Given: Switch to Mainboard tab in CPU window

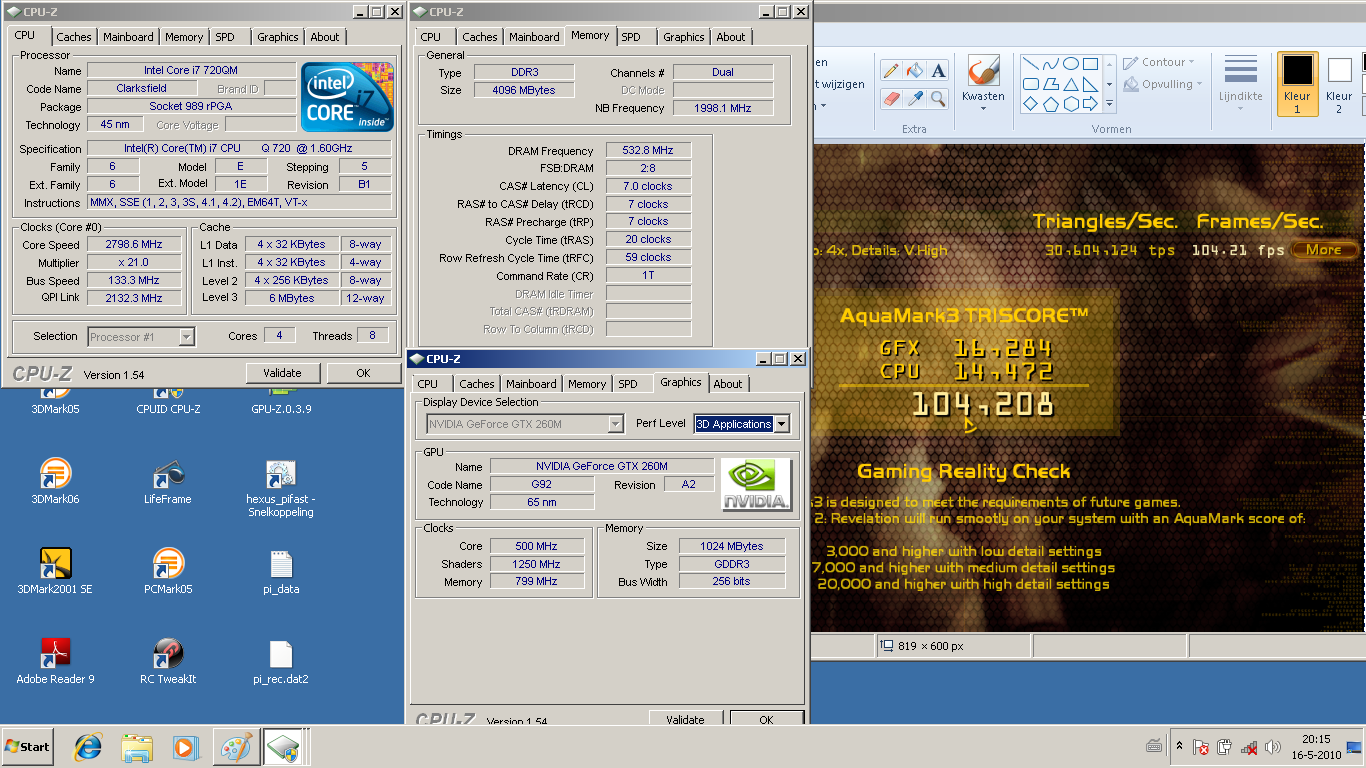Looking at the screenshot, I should tap(129, 37).
